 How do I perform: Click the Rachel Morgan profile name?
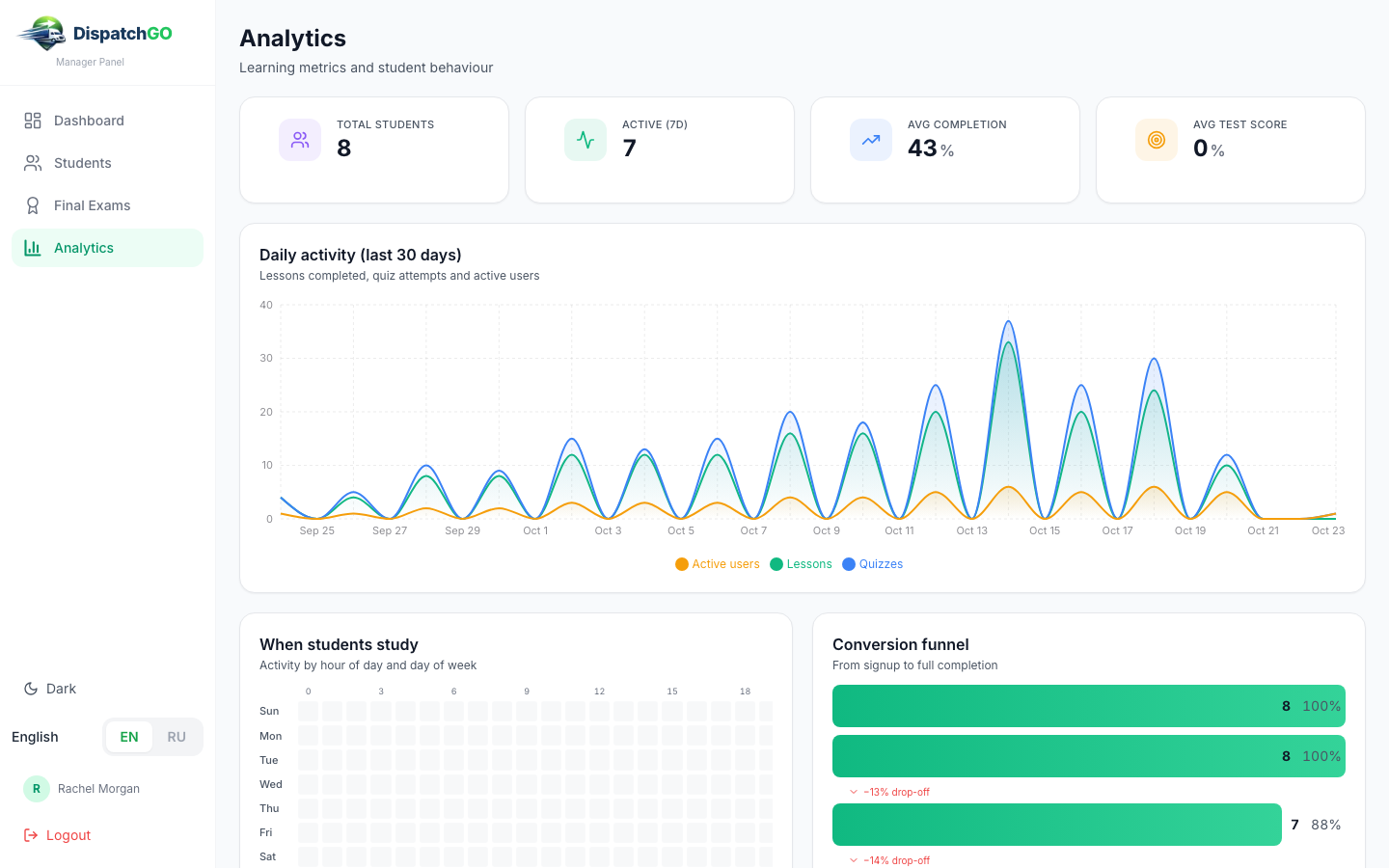[98, 789]
